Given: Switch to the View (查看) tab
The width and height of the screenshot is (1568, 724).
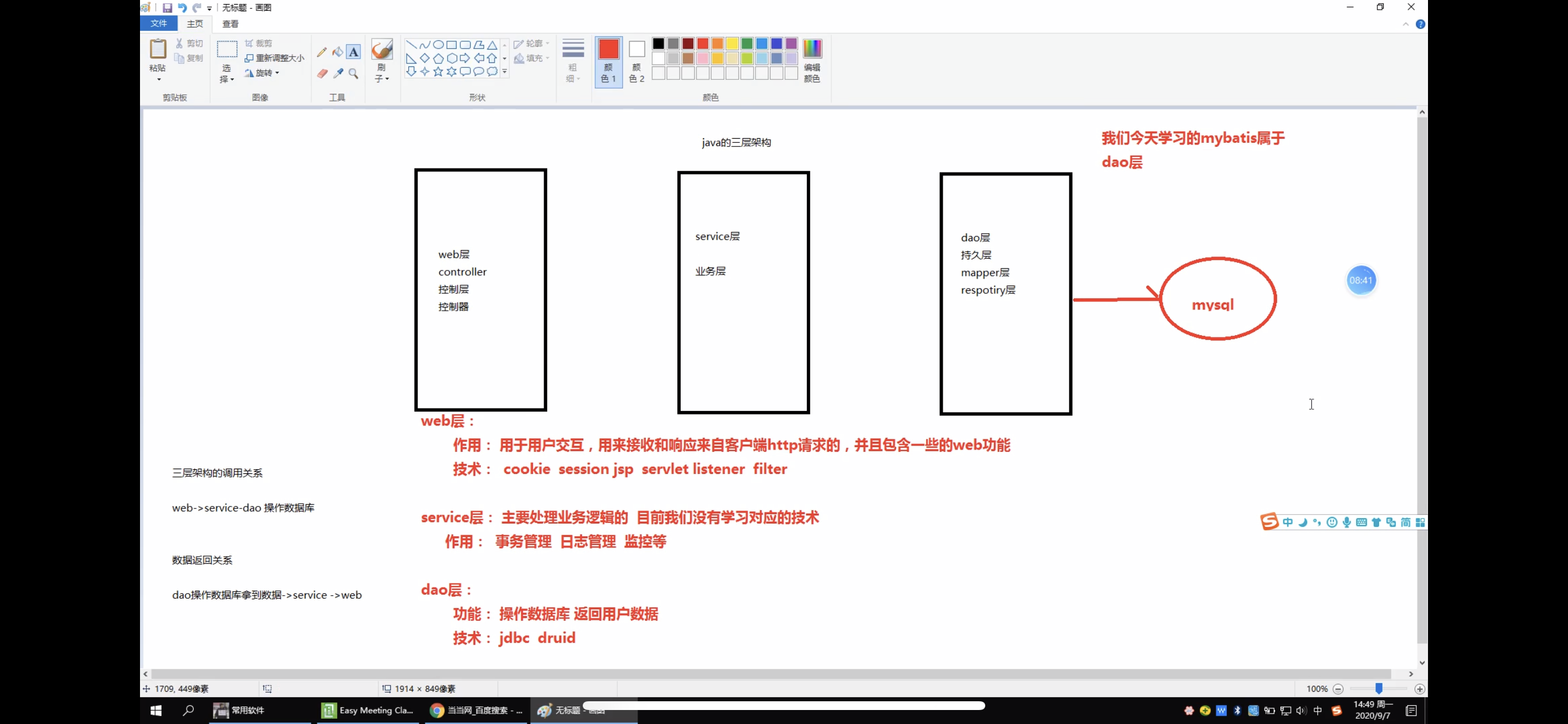Looking at the screenshot, I should (230, 24).
